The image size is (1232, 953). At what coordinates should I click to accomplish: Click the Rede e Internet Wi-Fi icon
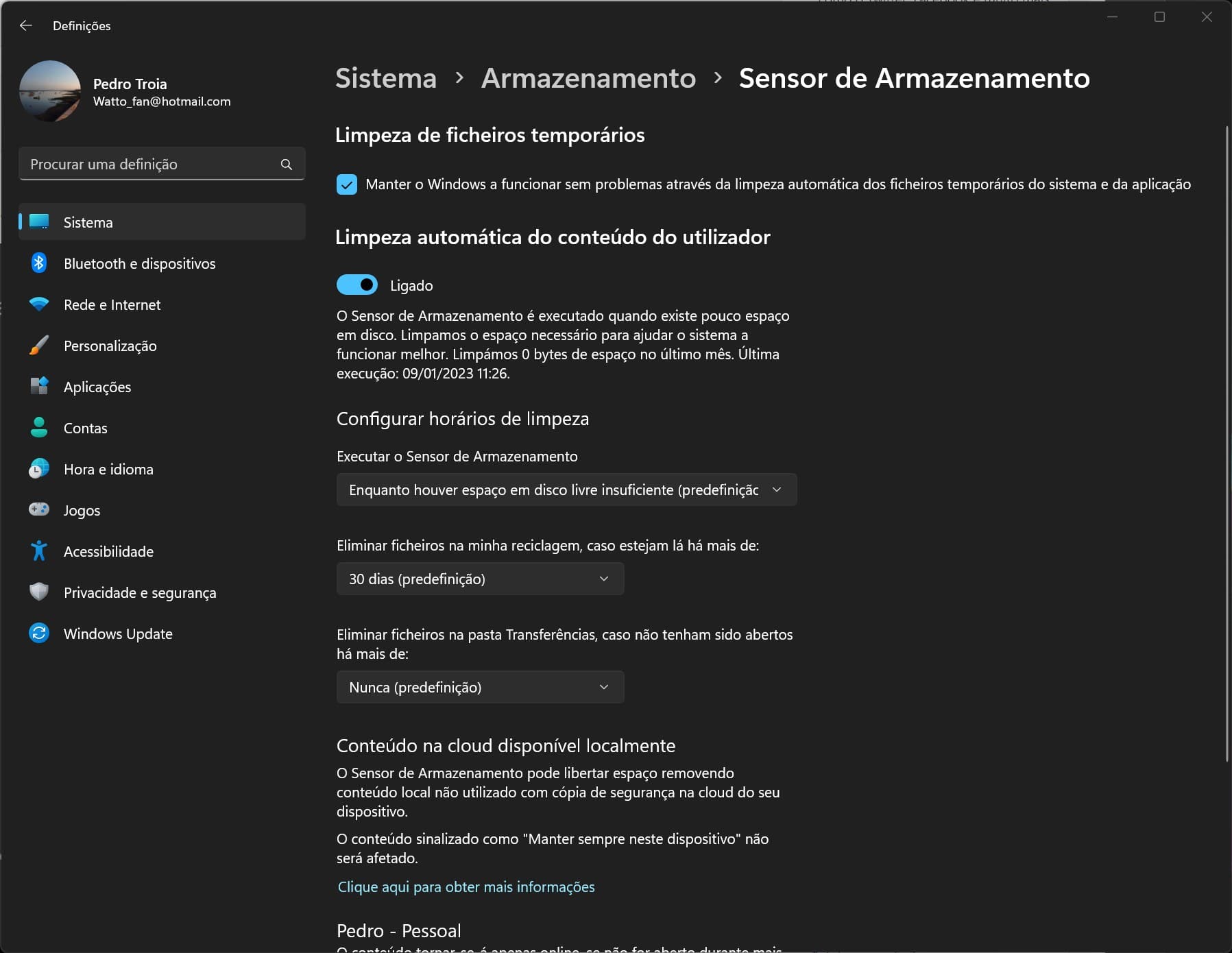[x=39, y=304]
